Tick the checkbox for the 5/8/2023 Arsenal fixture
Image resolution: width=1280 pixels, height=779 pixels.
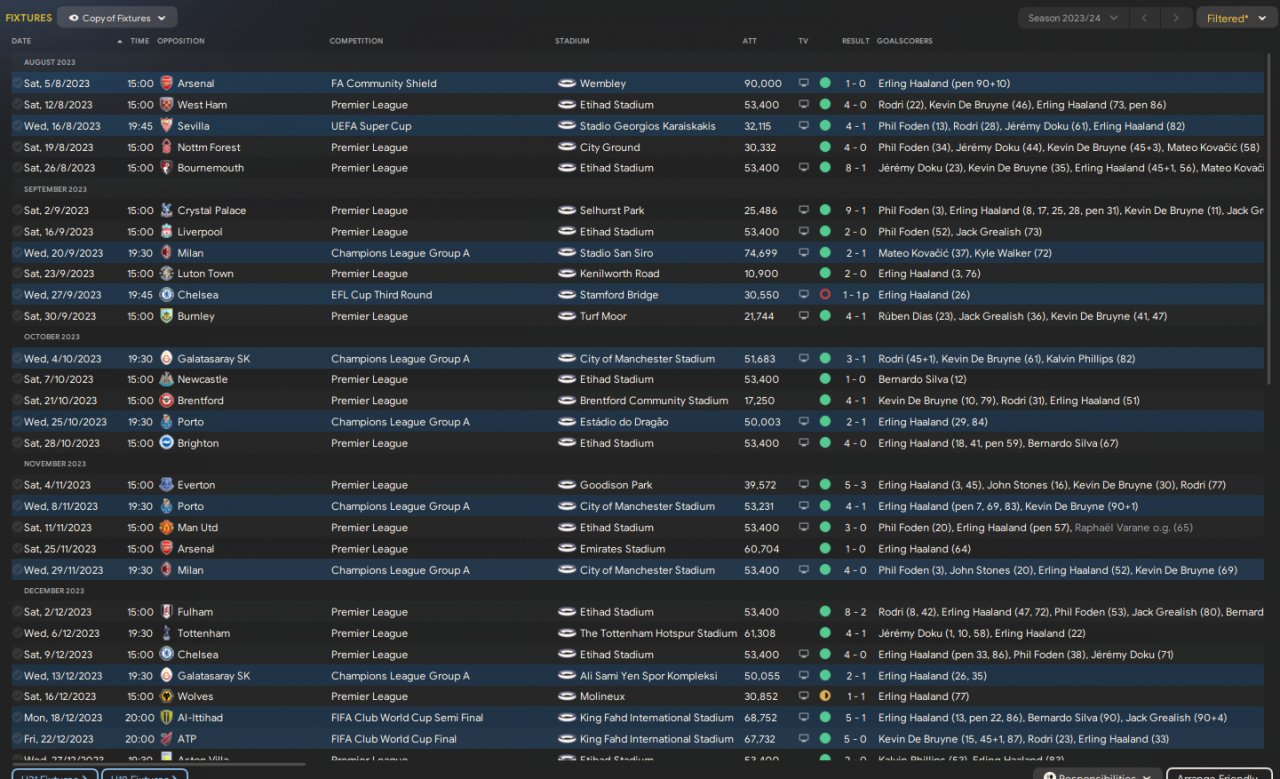pos(17,84)
